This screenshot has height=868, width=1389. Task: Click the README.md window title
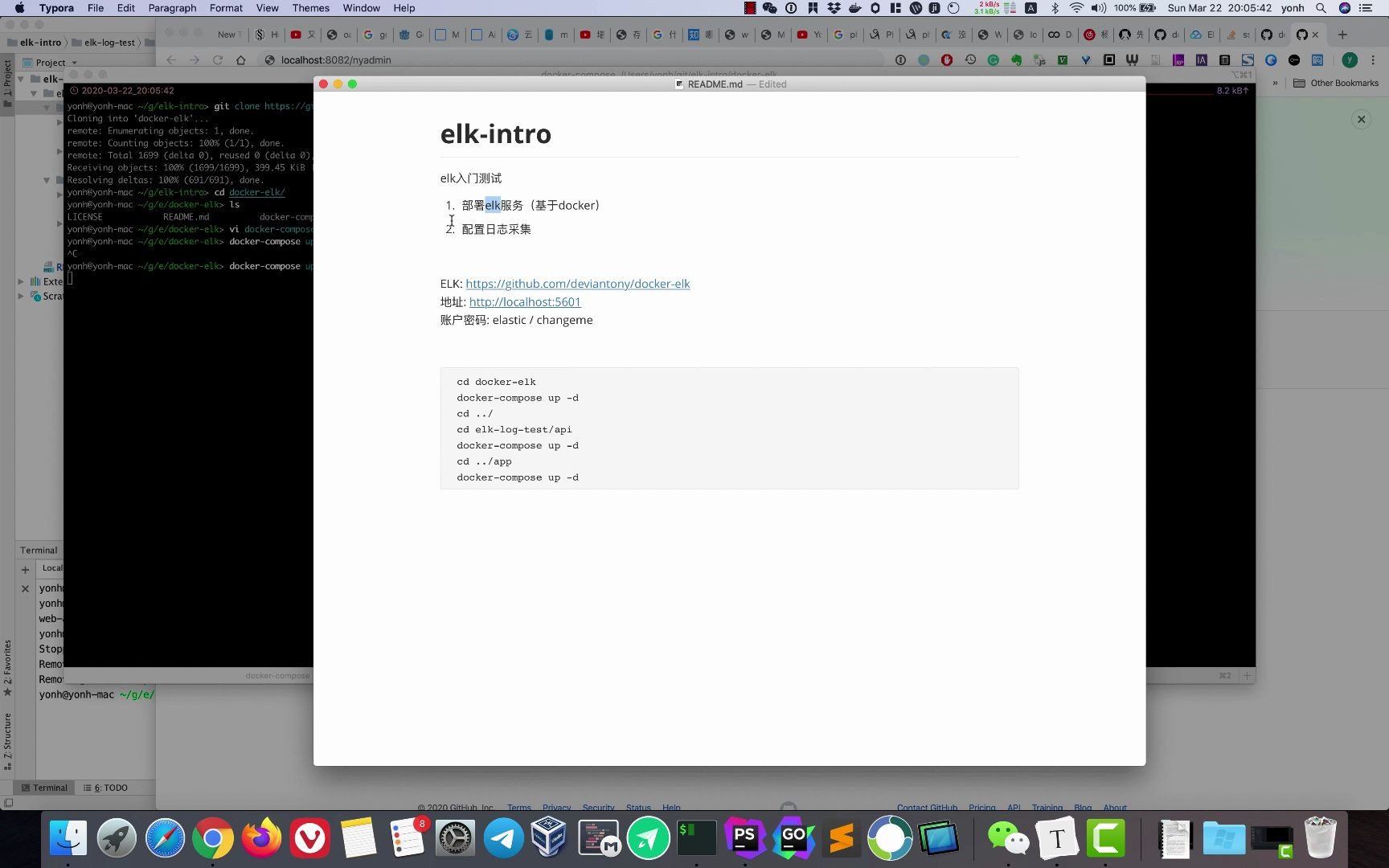[x=715, y=84]
